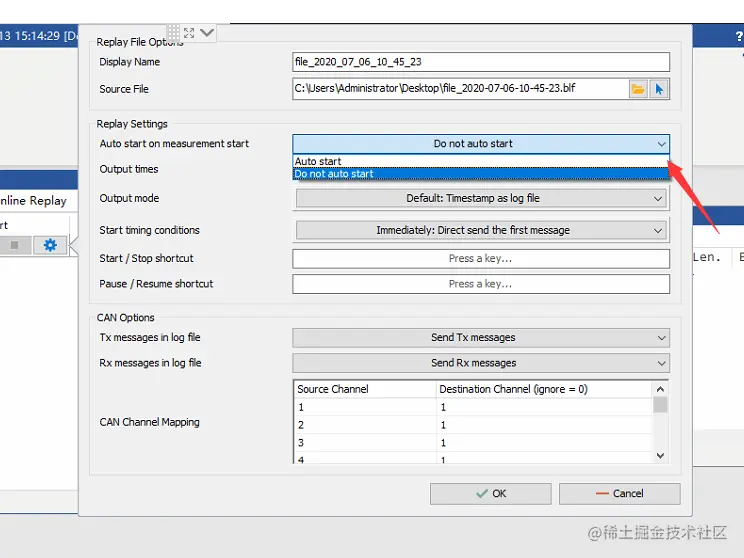
Task: Select destination channel cell for source channel 1
Action: [544, 407]
